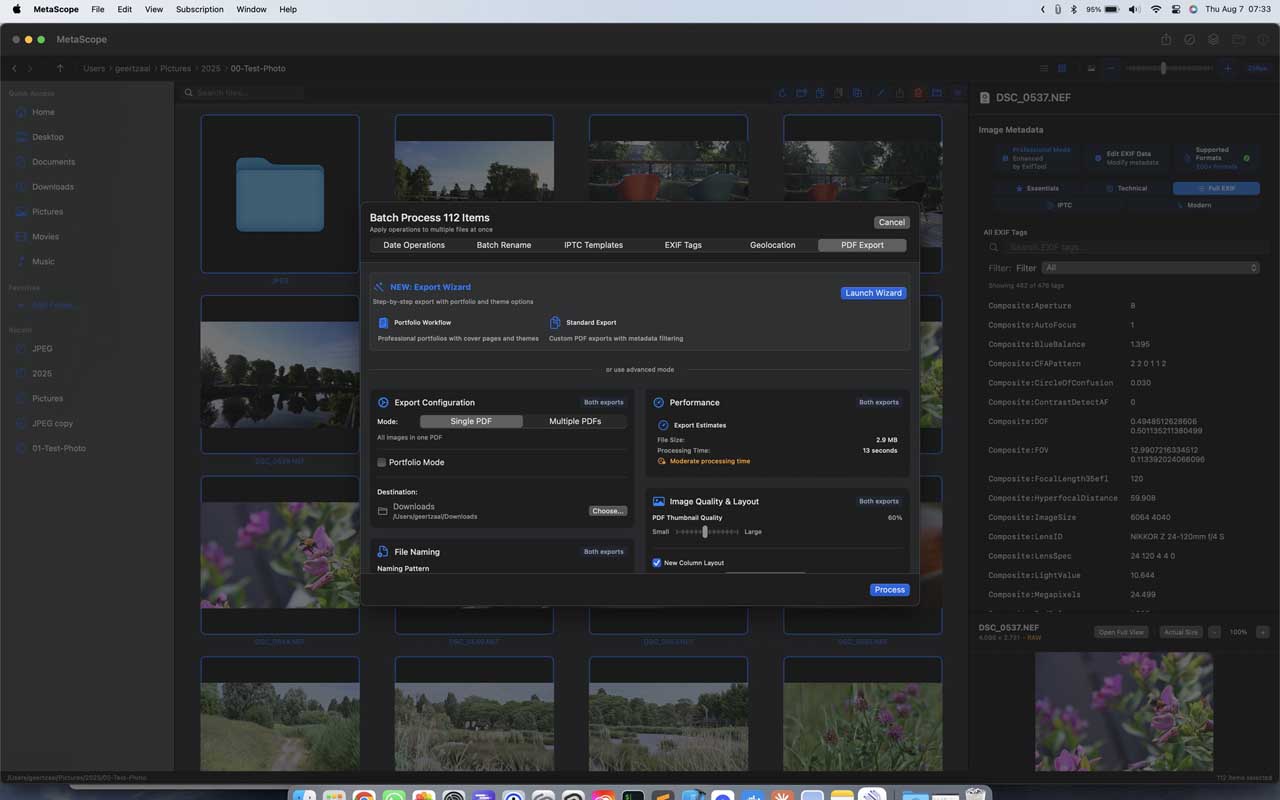Image resolution: width=1280 pixels, height=800 pixels.
Task: Open Movies in the sidebar
Action: [x=45, y=237]
